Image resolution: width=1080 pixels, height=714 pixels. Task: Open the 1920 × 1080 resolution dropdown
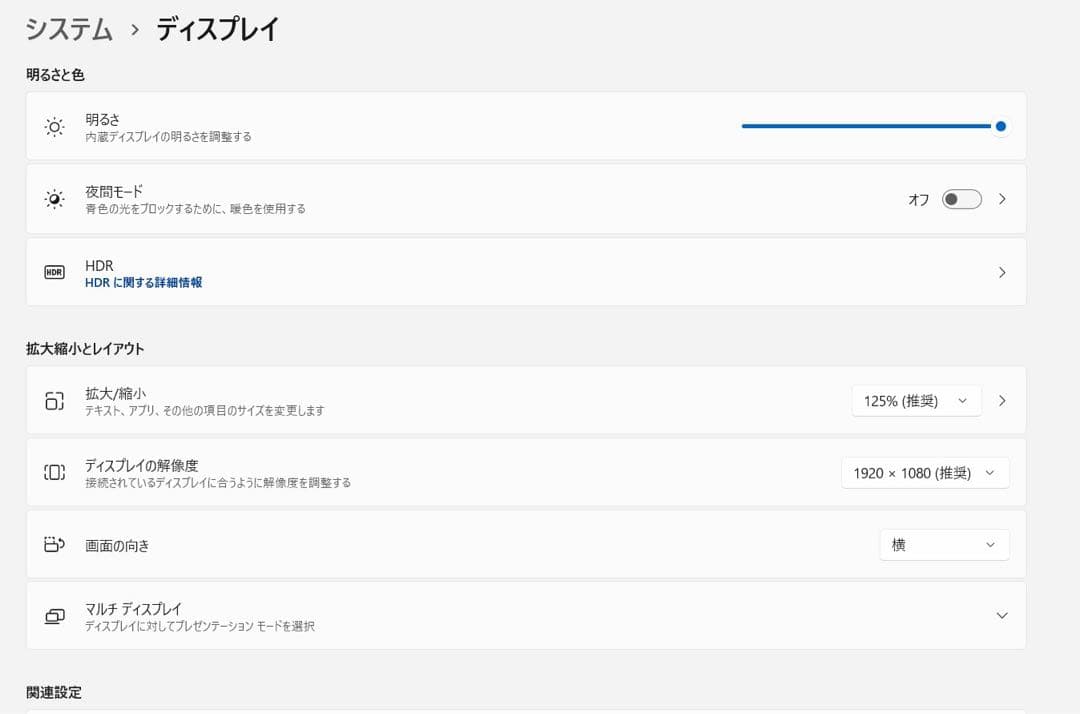pos(925,472)
